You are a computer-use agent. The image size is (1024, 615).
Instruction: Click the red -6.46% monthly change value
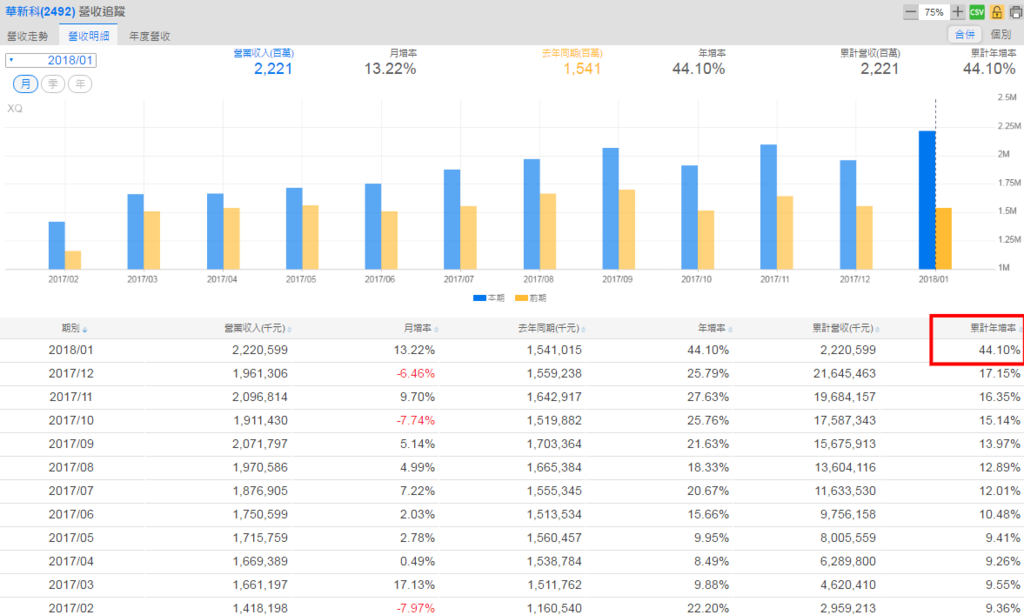(x=415, y=373)
